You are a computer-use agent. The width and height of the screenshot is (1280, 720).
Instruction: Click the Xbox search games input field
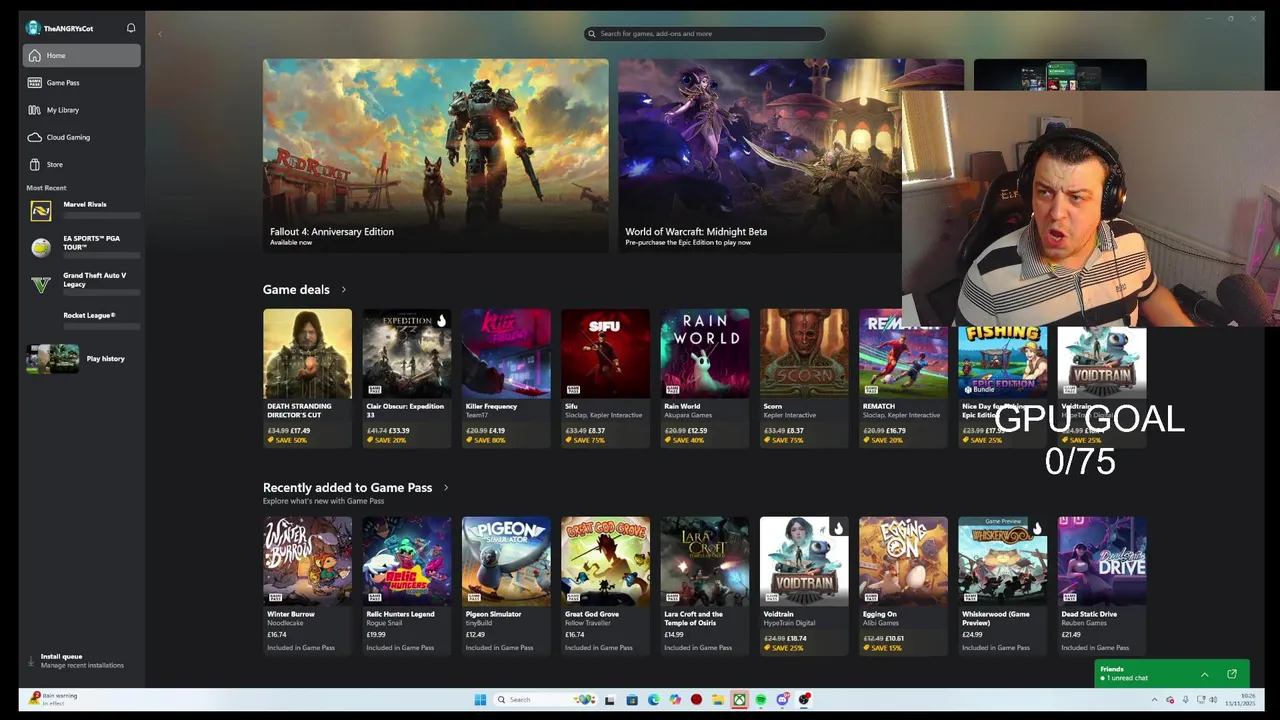coord(705,34)
